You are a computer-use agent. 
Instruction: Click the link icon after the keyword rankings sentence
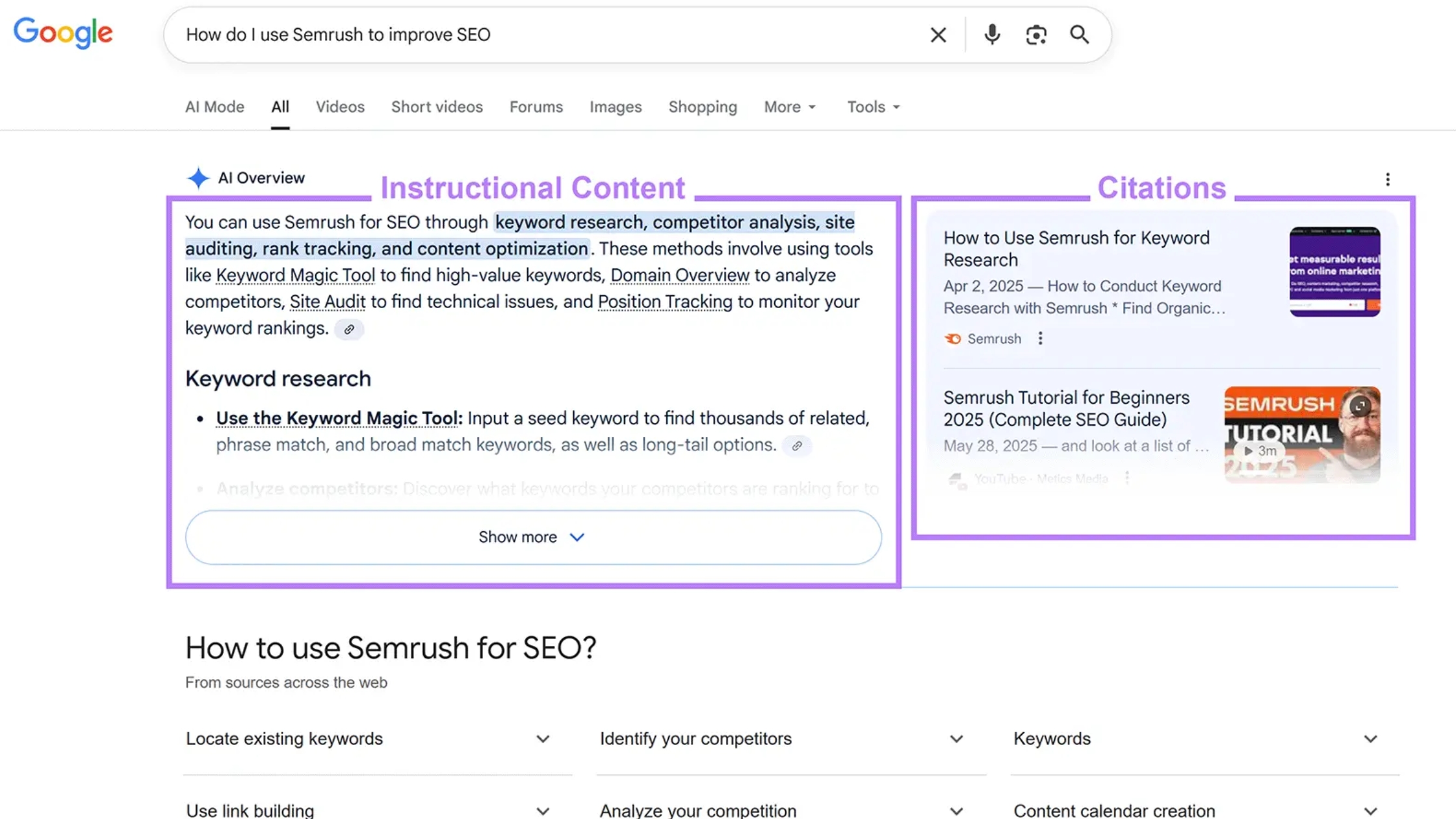coord(348,330)
